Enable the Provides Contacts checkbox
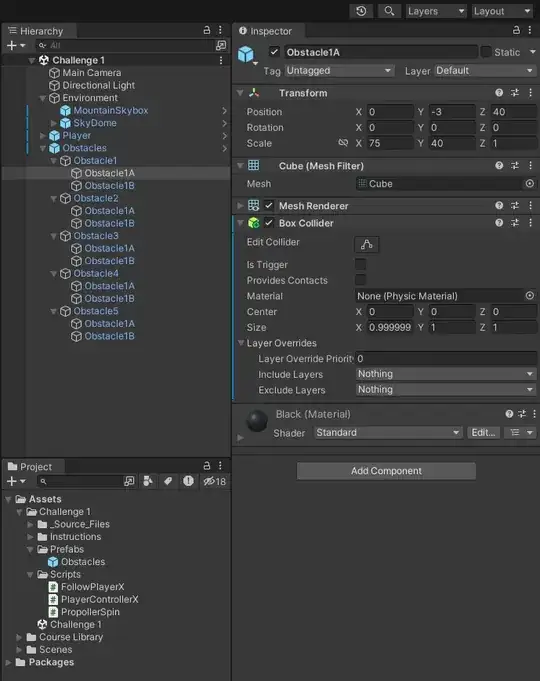The width and height of the screenshot is (540, 681). click(360, 280)
